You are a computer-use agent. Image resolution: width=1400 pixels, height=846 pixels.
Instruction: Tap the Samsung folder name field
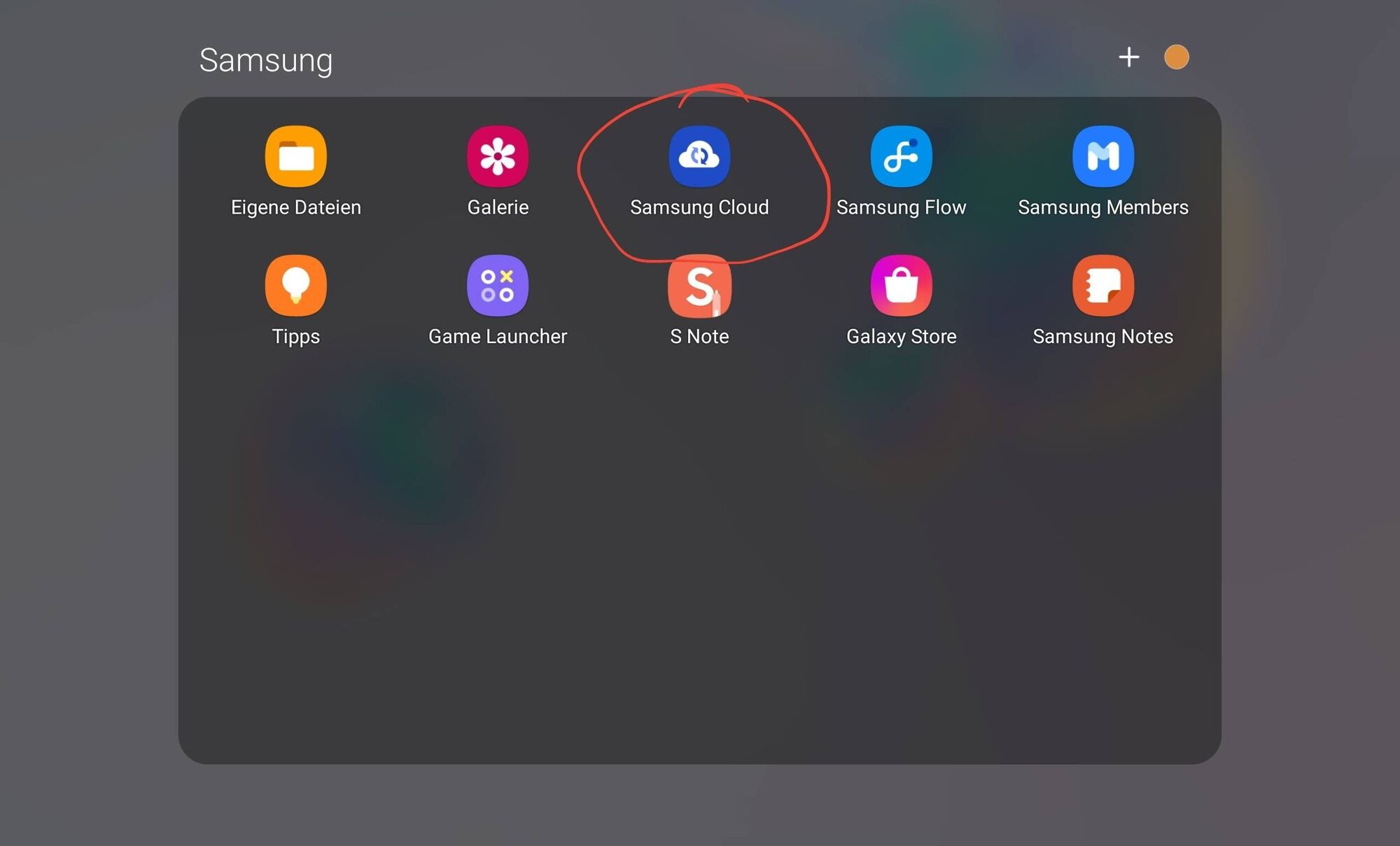266,60
